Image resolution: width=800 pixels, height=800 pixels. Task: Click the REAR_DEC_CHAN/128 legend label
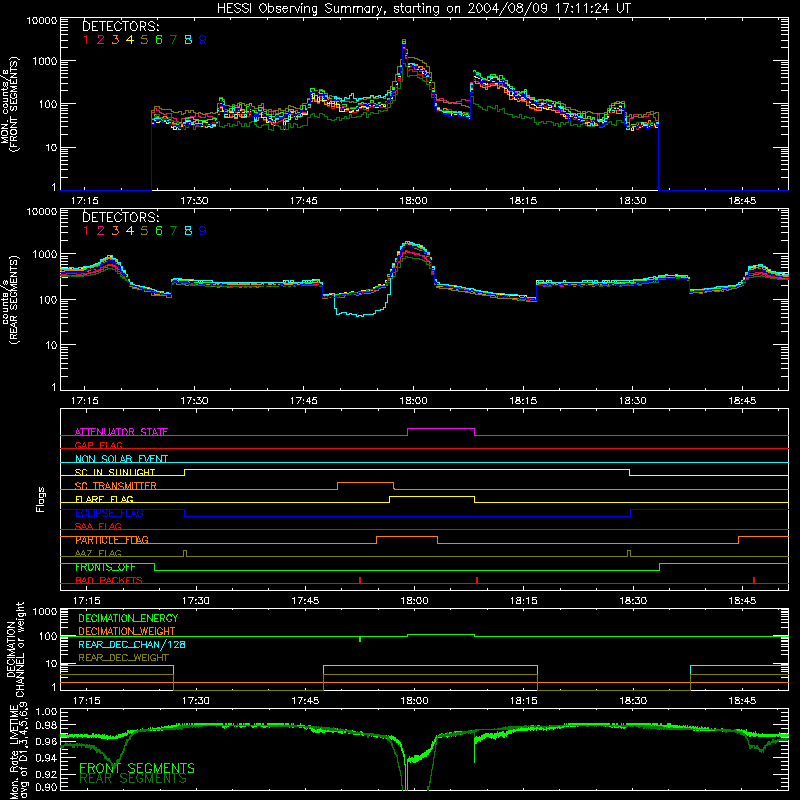pyautogui.click(x=132, y=644)
